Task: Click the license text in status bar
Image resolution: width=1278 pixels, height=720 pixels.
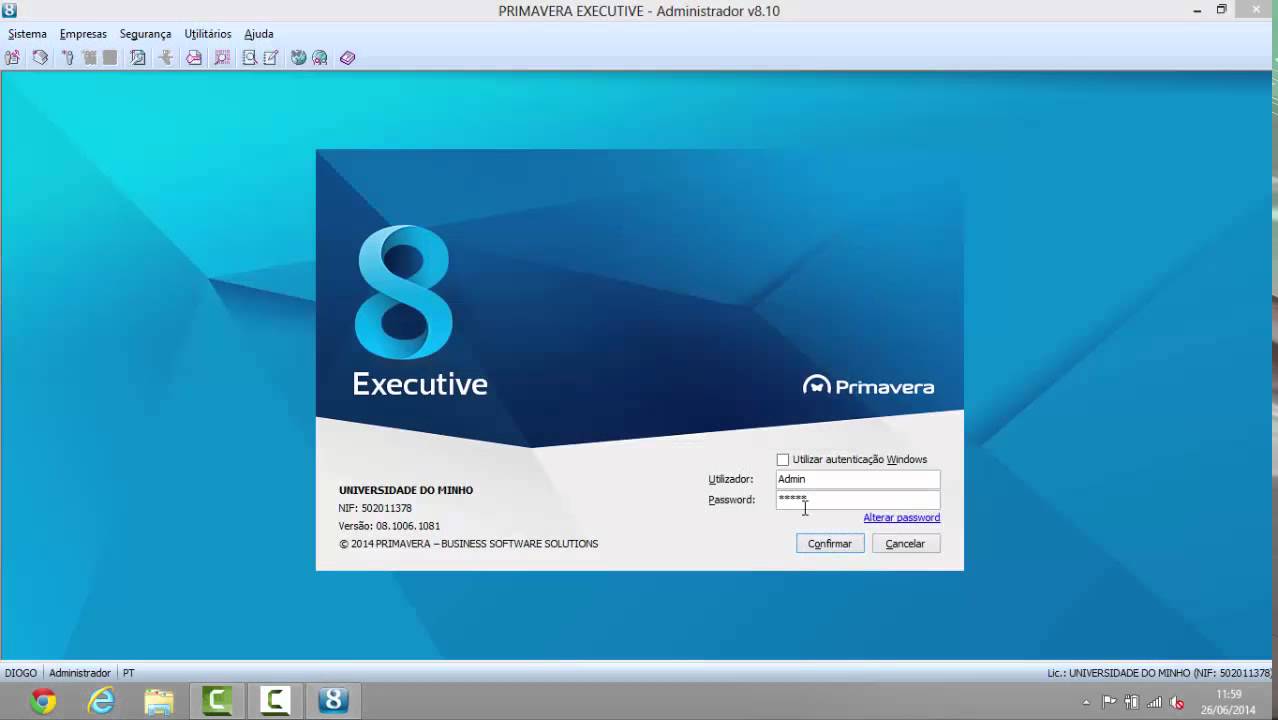Action: click(x=1159, y=673)
